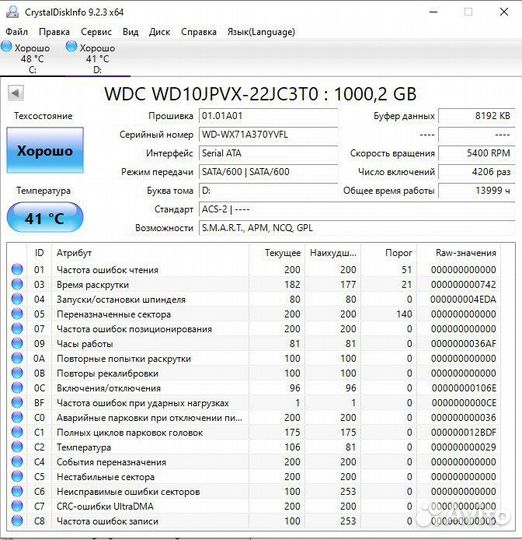Select raw value 0000000000CE
Image resolution: width=522 pixels, height=540 pixels.
[463, 403]
